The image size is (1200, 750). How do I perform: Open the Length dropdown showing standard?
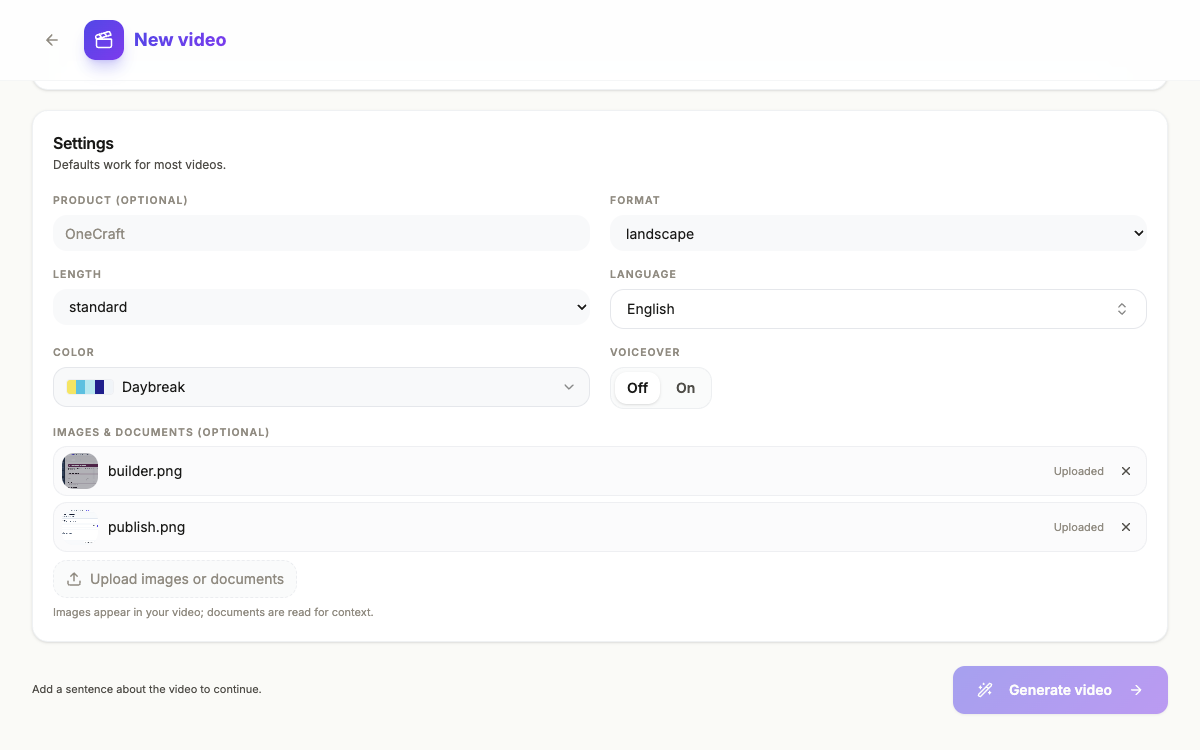click(321, 307)
